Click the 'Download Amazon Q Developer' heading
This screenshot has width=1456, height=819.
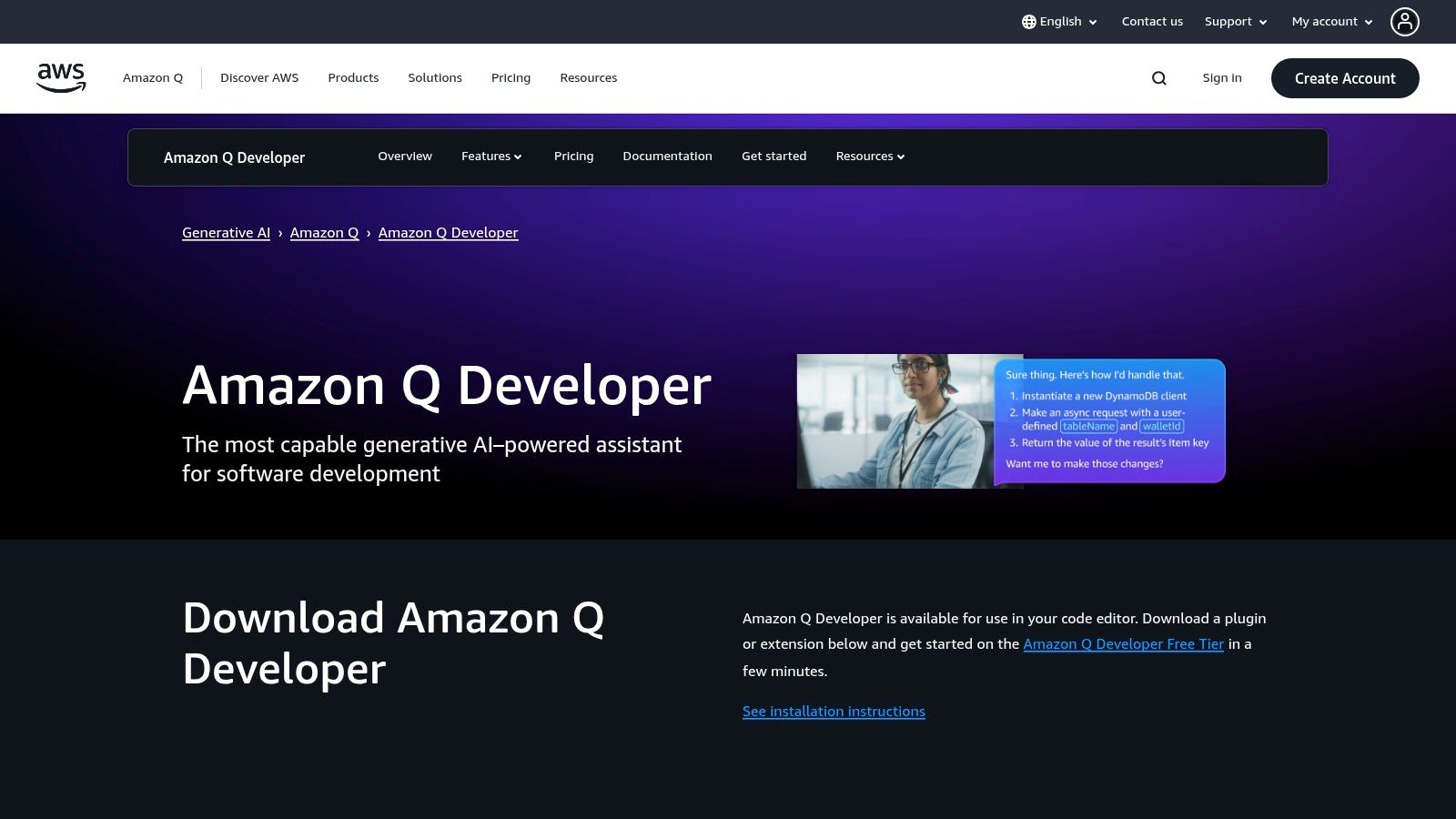pyautogui.click(x=393, y=643)
